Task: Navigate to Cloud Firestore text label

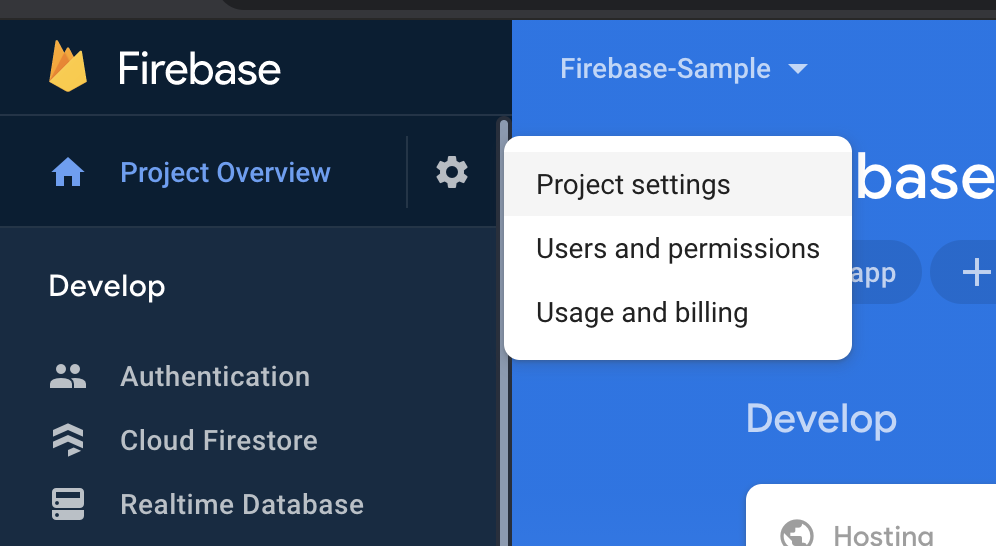Action: tap(219, 441)
